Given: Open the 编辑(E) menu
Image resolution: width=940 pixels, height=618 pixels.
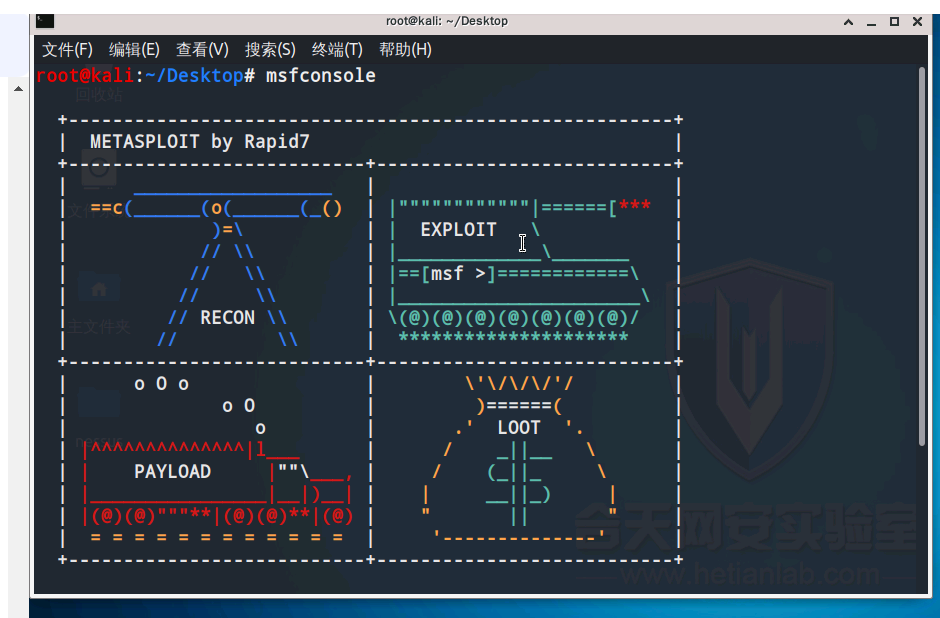Looking at the screenshot, I should click(134, 49).
